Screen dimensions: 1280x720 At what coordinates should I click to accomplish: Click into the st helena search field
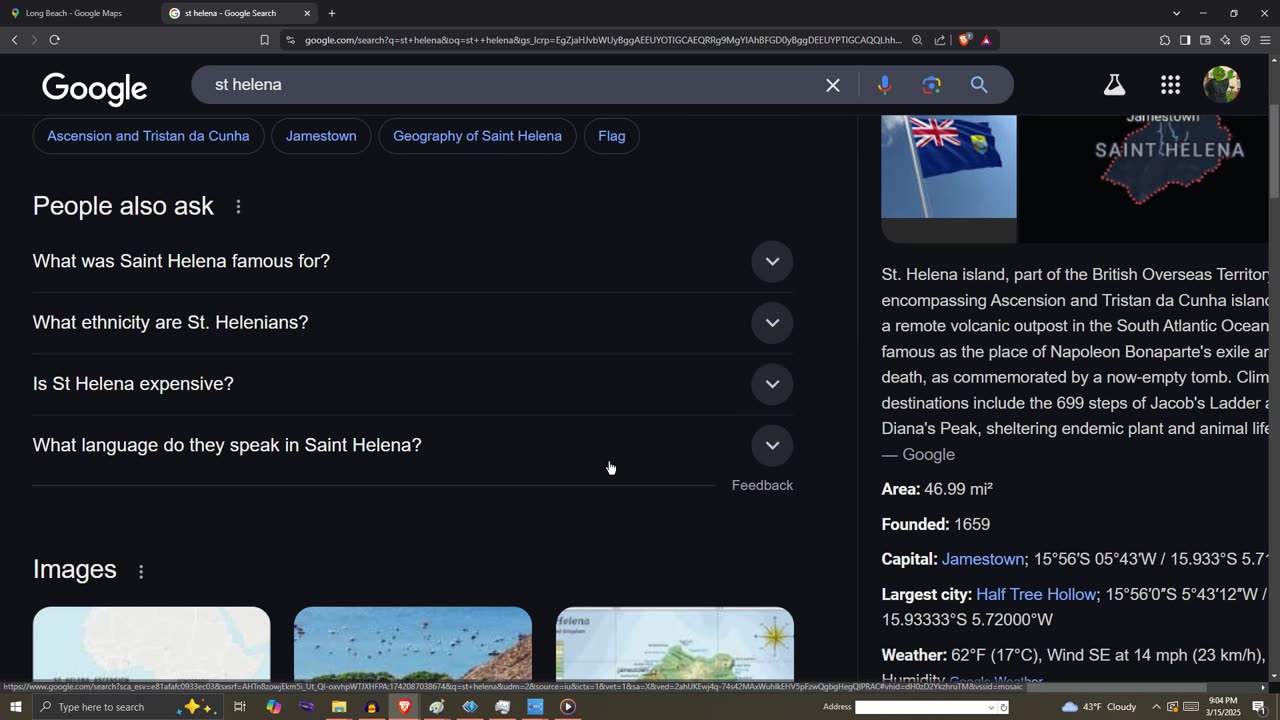[x=510, y=85]
